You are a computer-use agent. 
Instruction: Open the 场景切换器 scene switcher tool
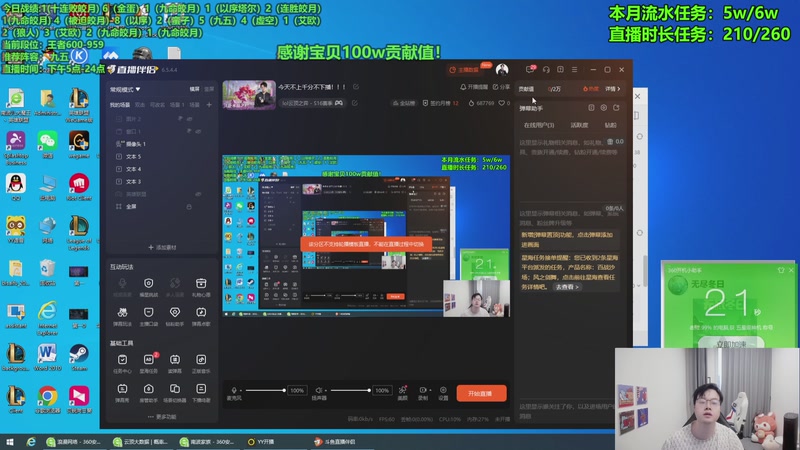(174, 392)
